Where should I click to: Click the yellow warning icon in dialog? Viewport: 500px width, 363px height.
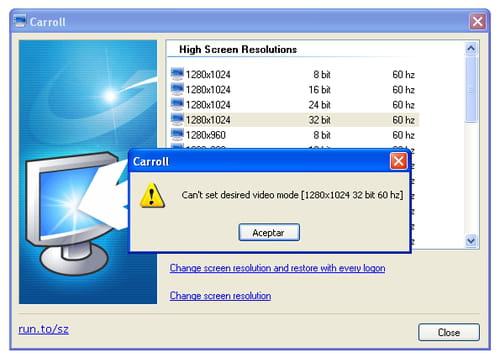[152, 196]
